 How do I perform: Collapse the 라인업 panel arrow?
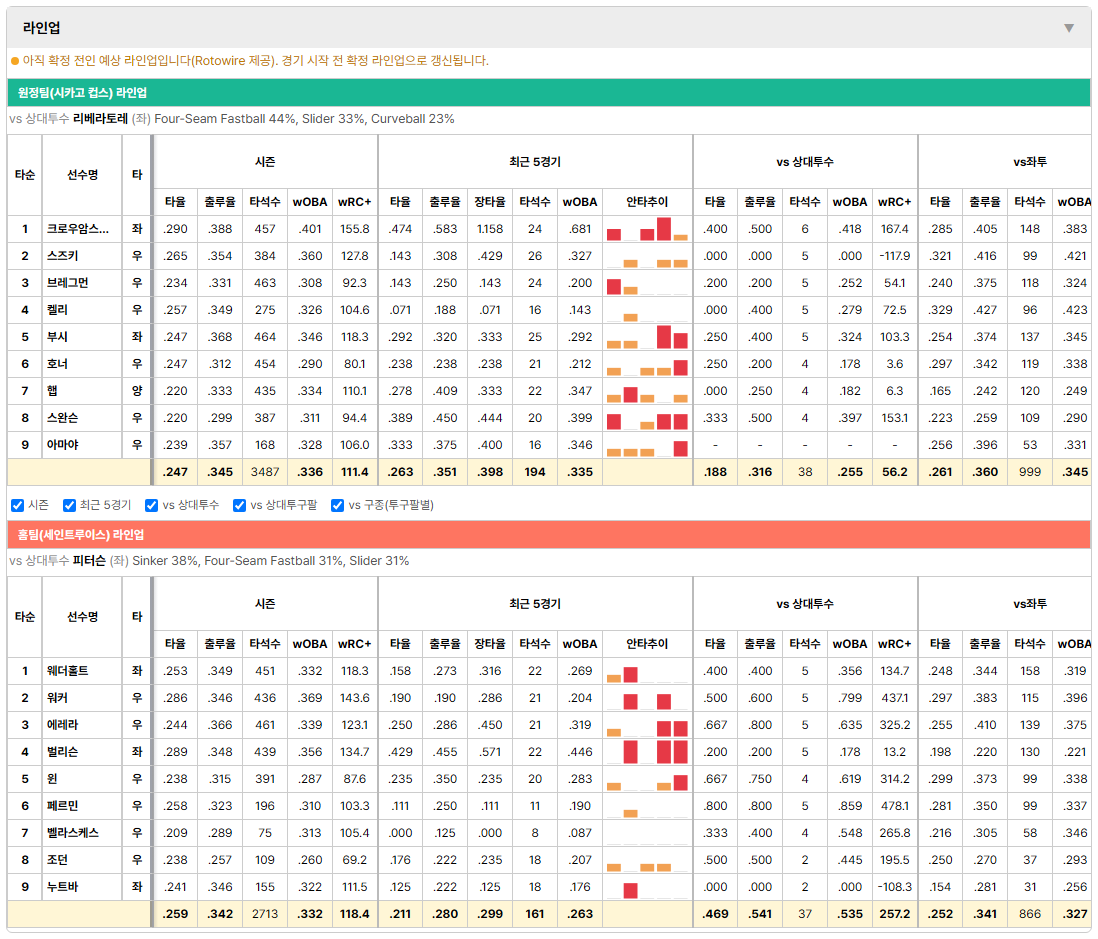(x=1069, y=28)
